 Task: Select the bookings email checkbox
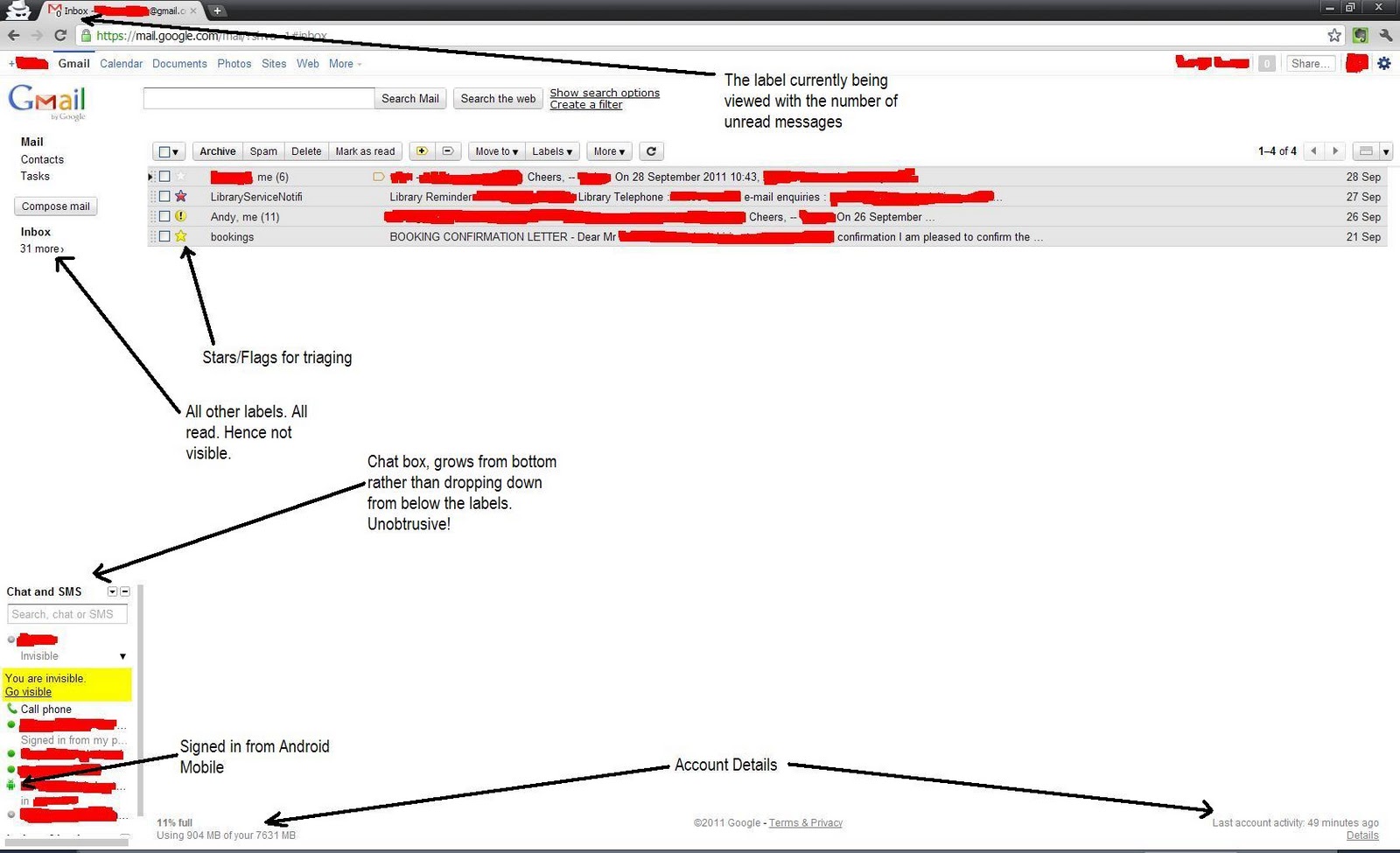pos(164,236)
